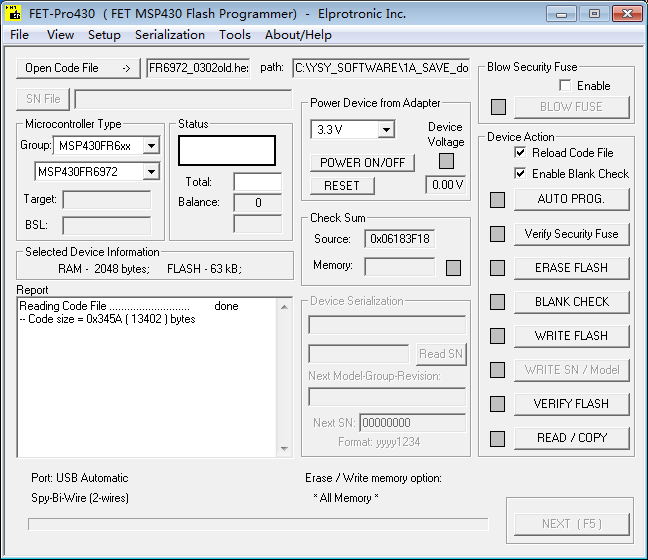Click 'Port: USB Automatic' text
This screenshot has width=648, height=560.
[80, 478]
